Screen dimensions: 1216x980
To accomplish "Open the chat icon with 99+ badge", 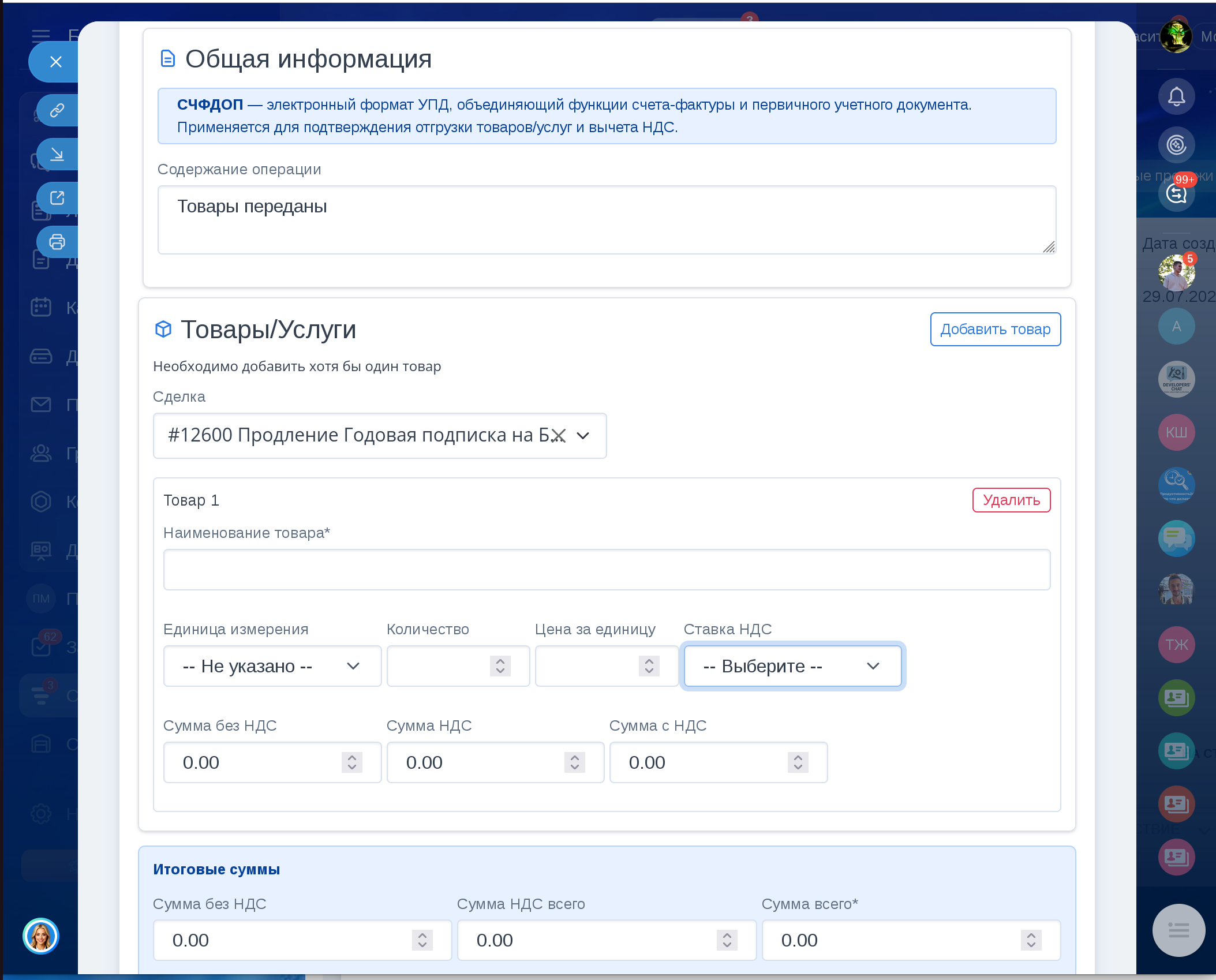I will point(1176,193).
